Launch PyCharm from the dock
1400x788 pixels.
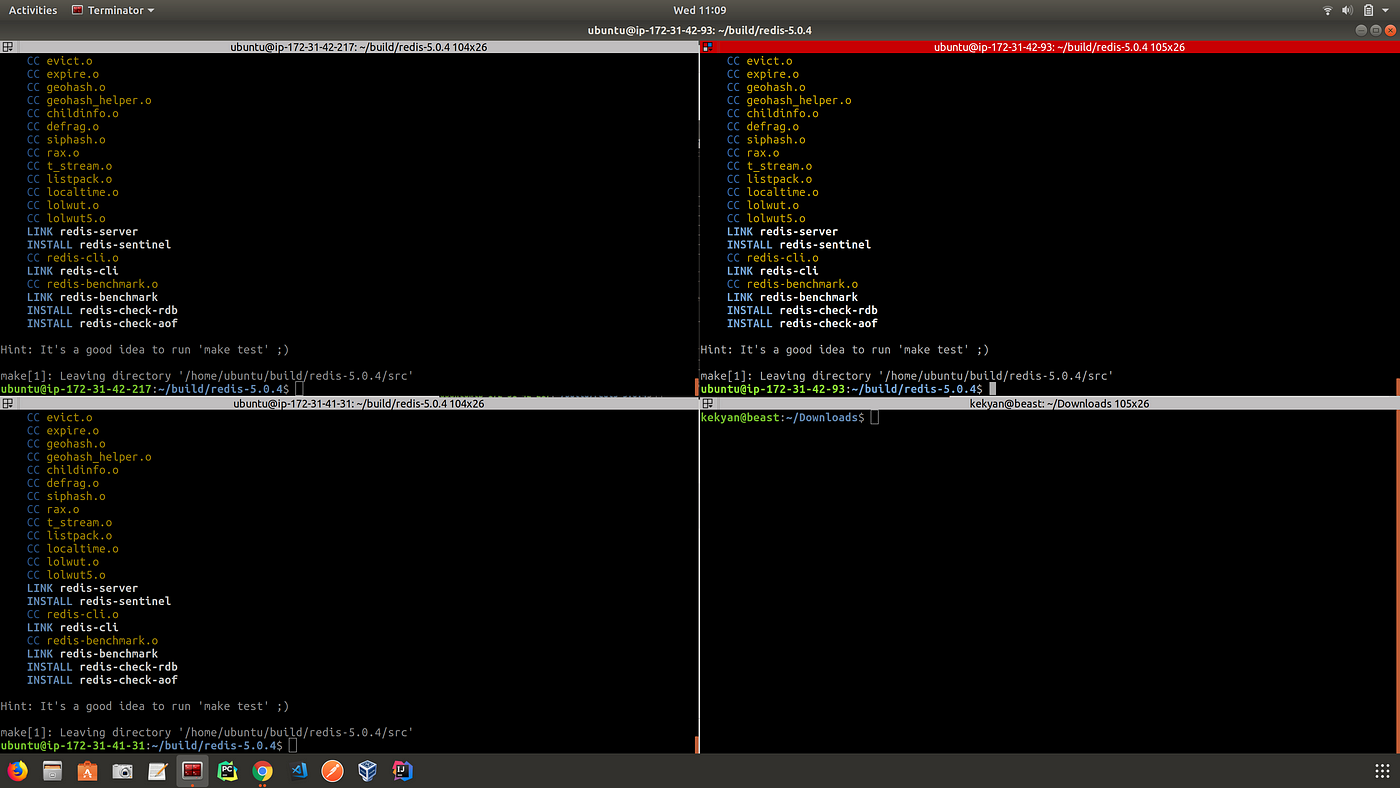pos(227,771)
